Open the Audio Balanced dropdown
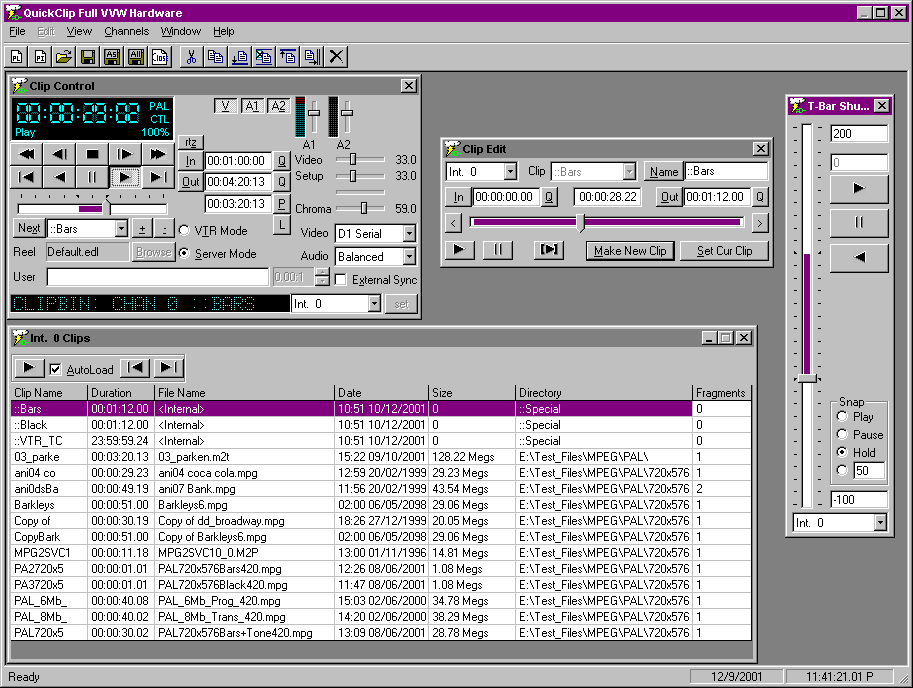This screenshot has width=913, height=688. coord(409,256)
